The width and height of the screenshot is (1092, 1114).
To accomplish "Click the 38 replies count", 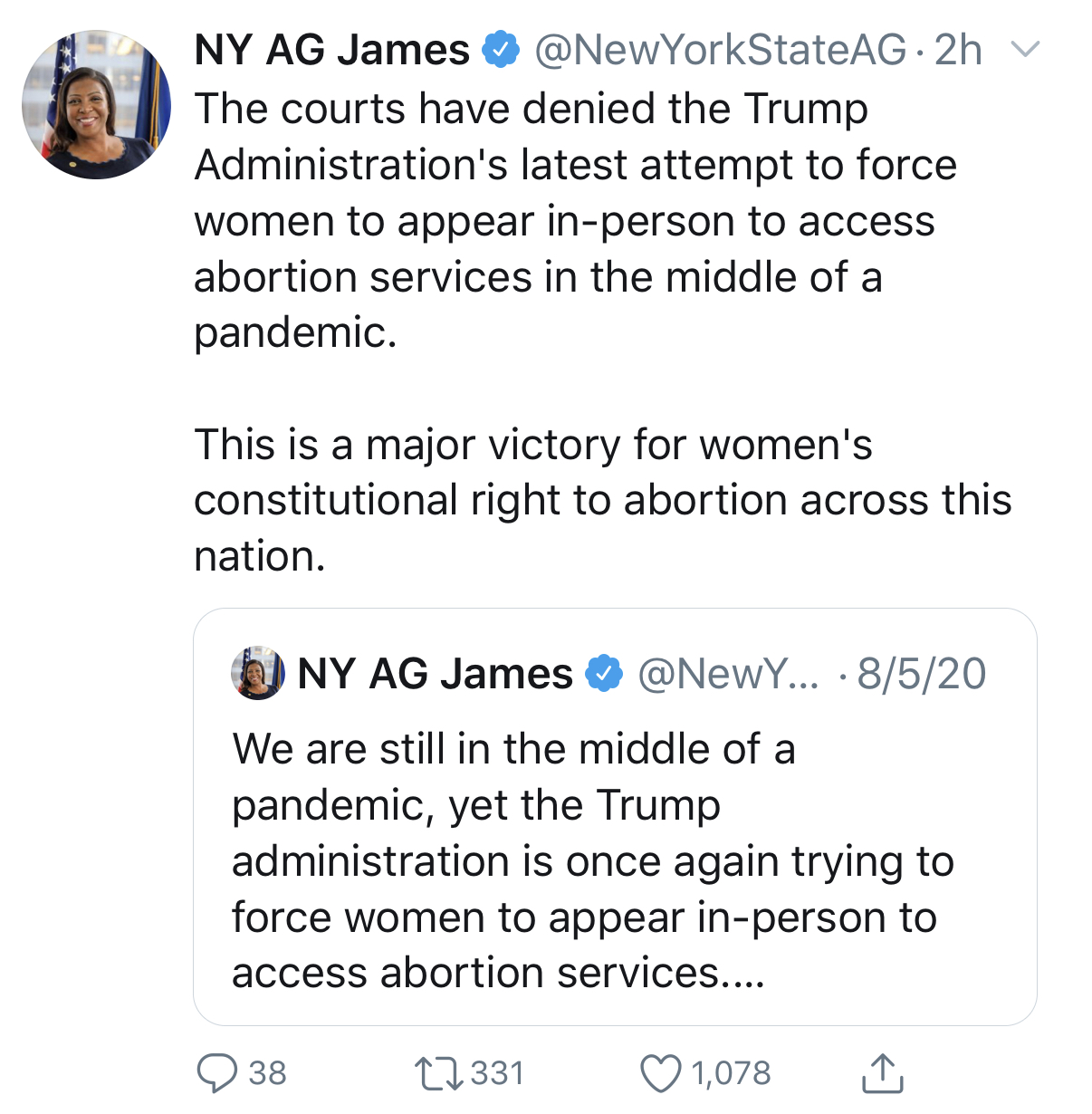I will click(x=267, y=1073).
